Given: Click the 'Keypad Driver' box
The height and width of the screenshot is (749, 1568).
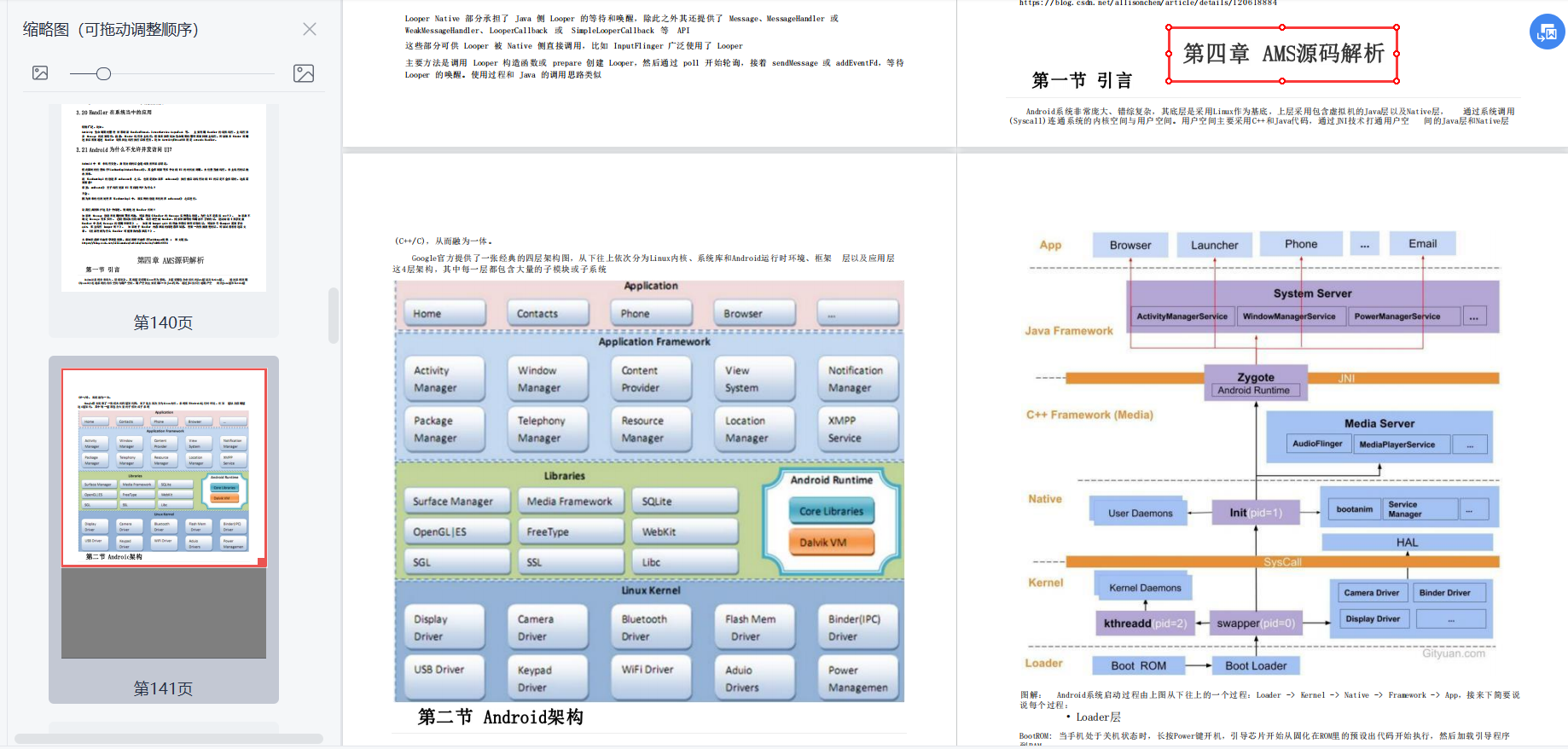Looking at the screenshot, I should 548,678.
